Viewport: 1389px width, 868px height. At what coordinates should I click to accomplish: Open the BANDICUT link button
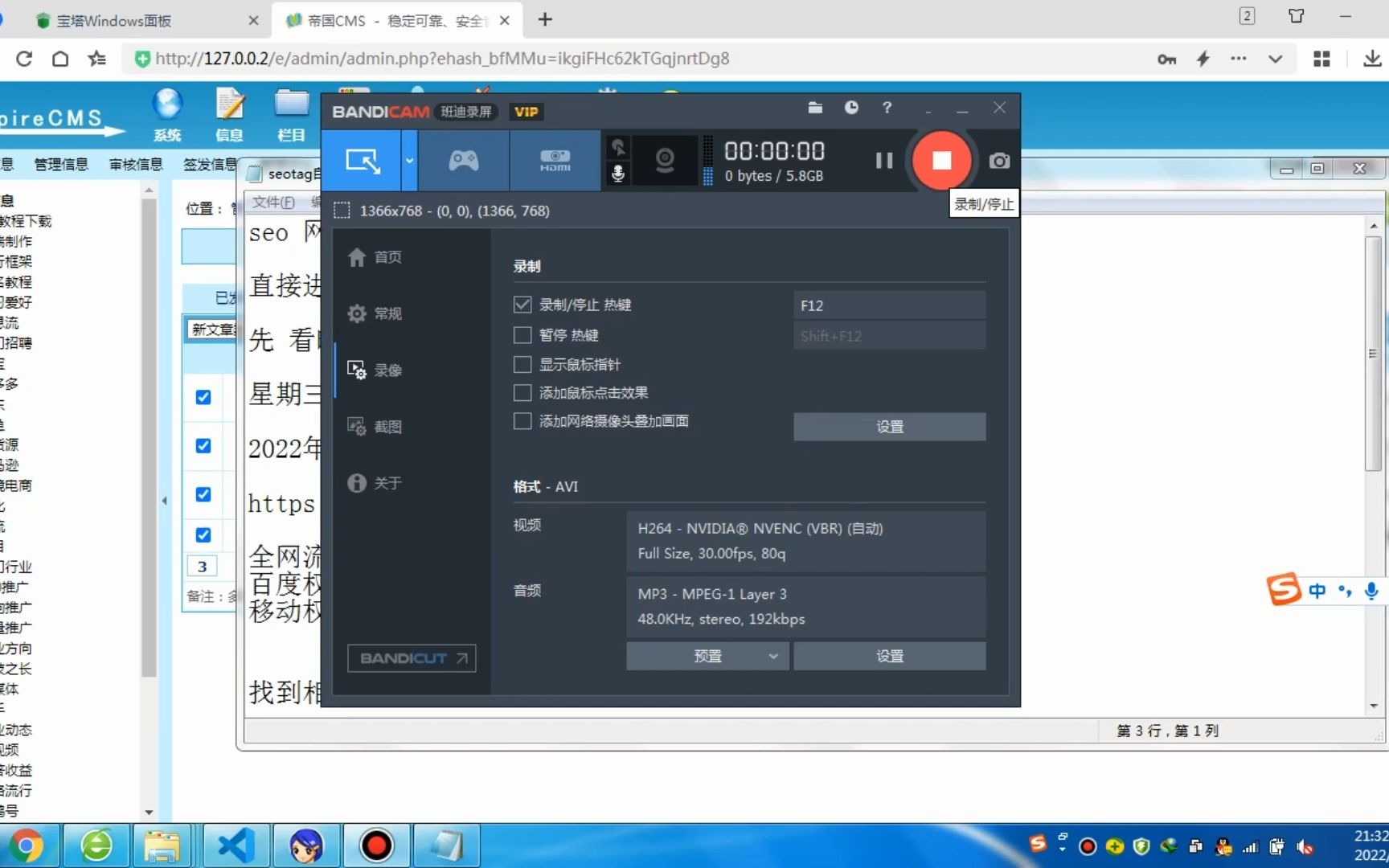tap(412, 658)
